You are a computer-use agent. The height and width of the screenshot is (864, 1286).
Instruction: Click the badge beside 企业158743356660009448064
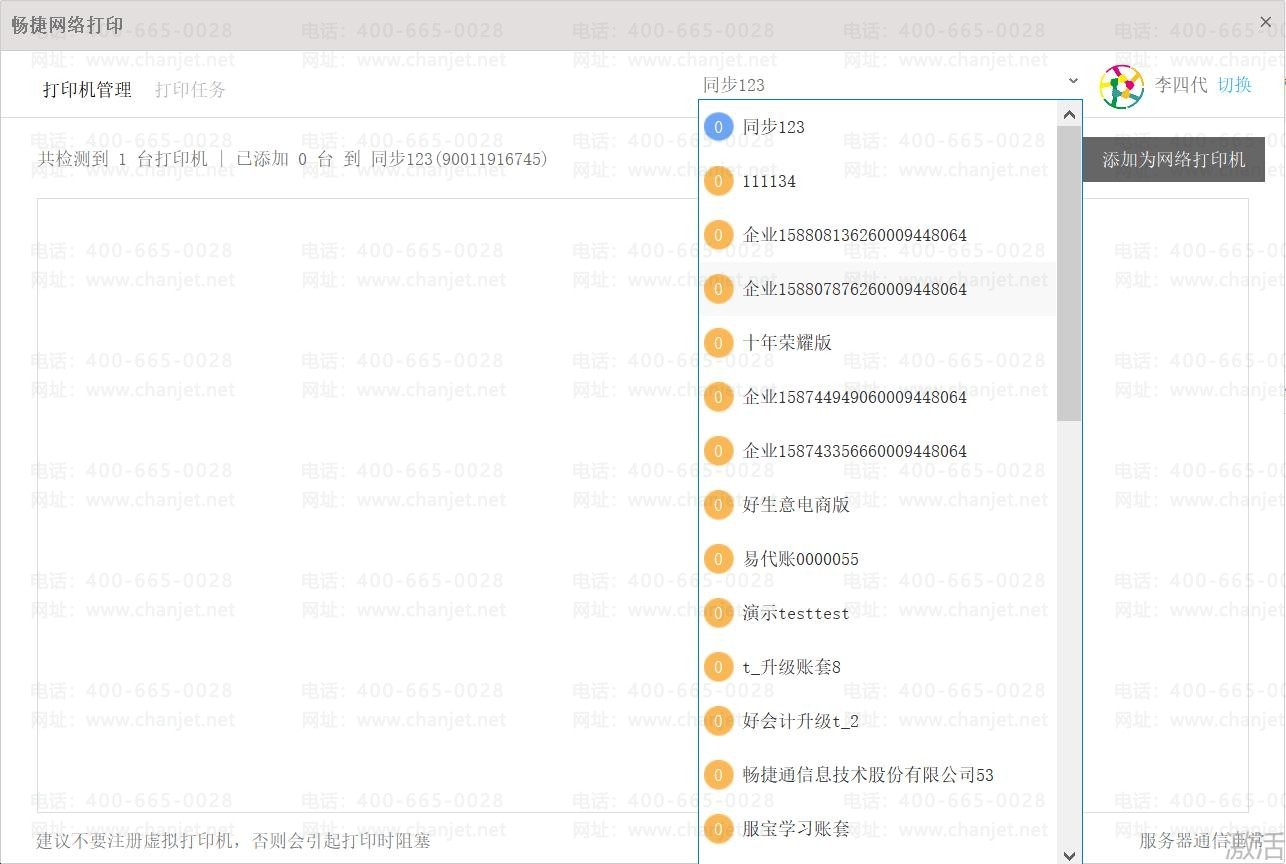(x=718, y=451)
